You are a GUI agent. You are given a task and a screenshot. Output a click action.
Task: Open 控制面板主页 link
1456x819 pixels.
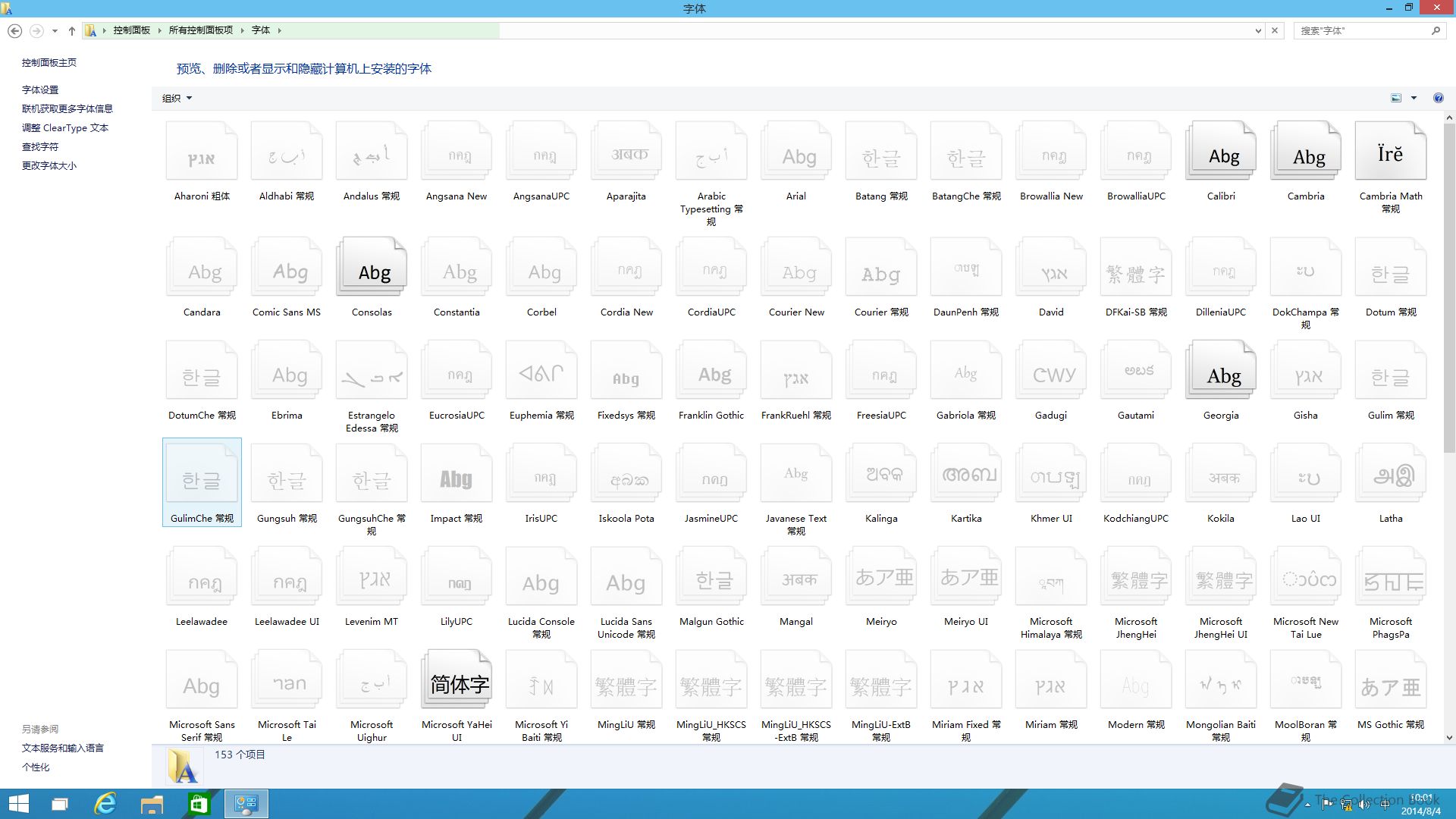pos(49,62)
